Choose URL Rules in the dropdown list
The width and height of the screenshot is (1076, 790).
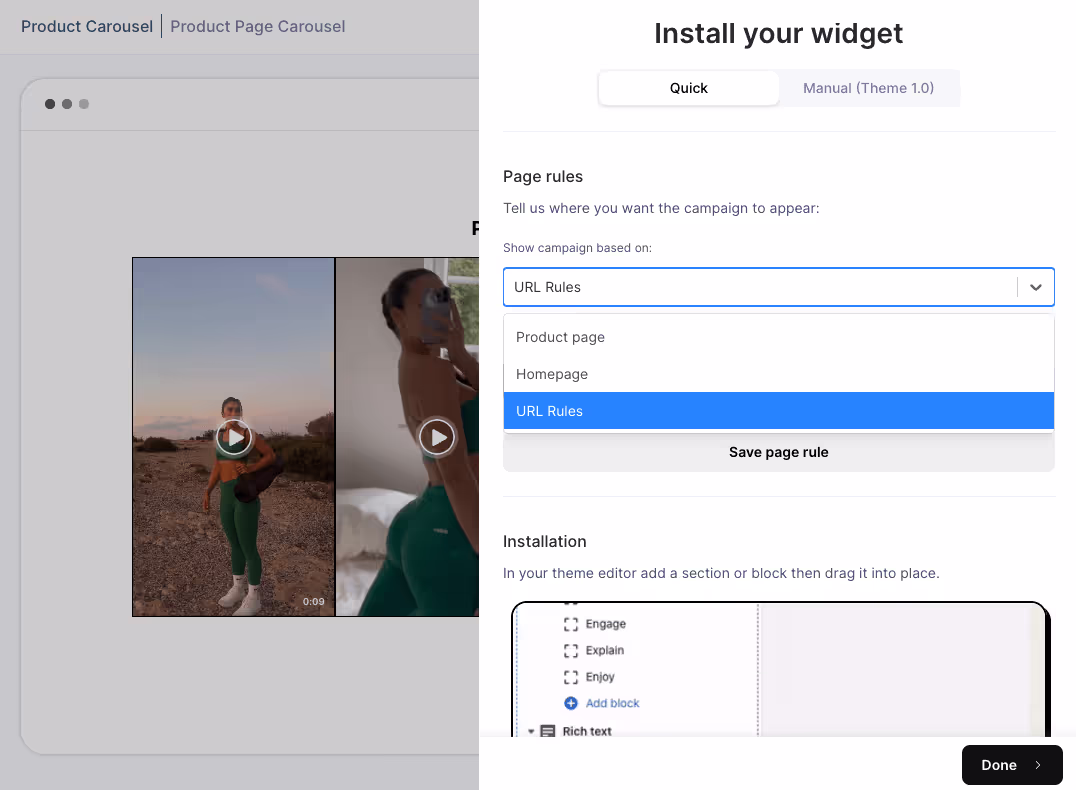[778, 411]
